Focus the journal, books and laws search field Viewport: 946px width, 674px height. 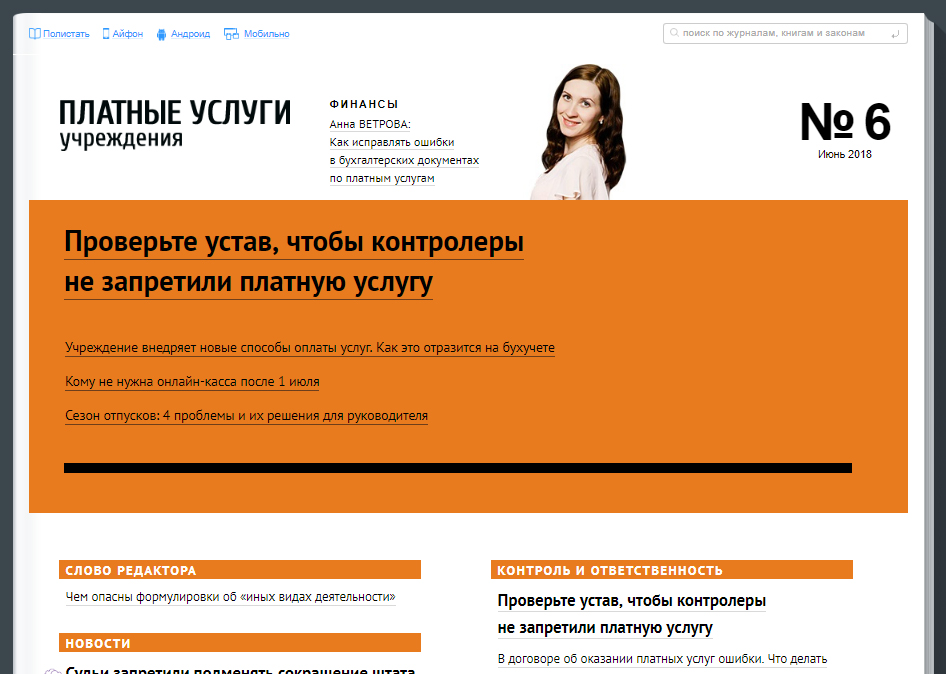pos(780,33)
